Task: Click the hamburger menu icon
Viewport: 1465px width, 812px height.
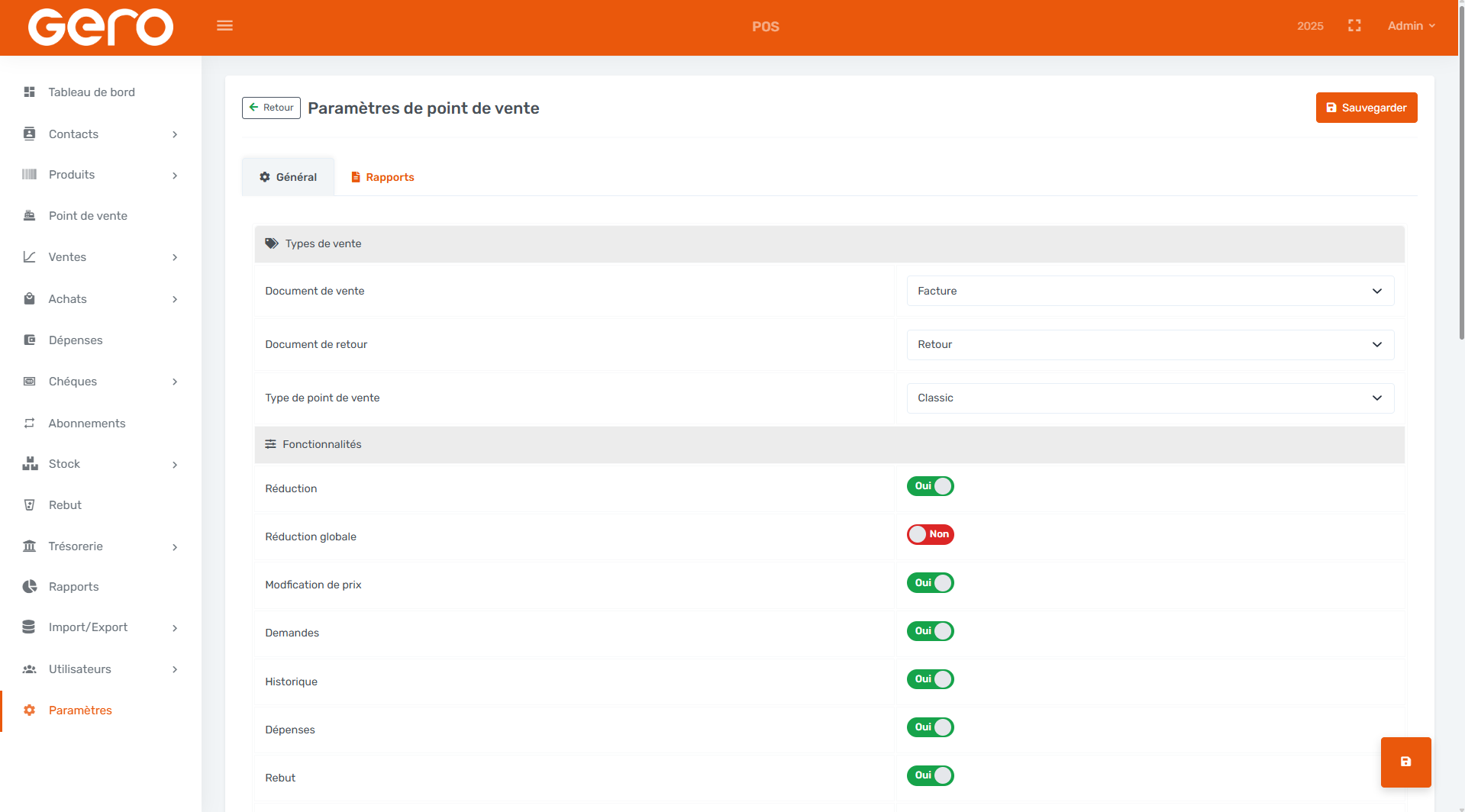Action: (x=224, y=26)
